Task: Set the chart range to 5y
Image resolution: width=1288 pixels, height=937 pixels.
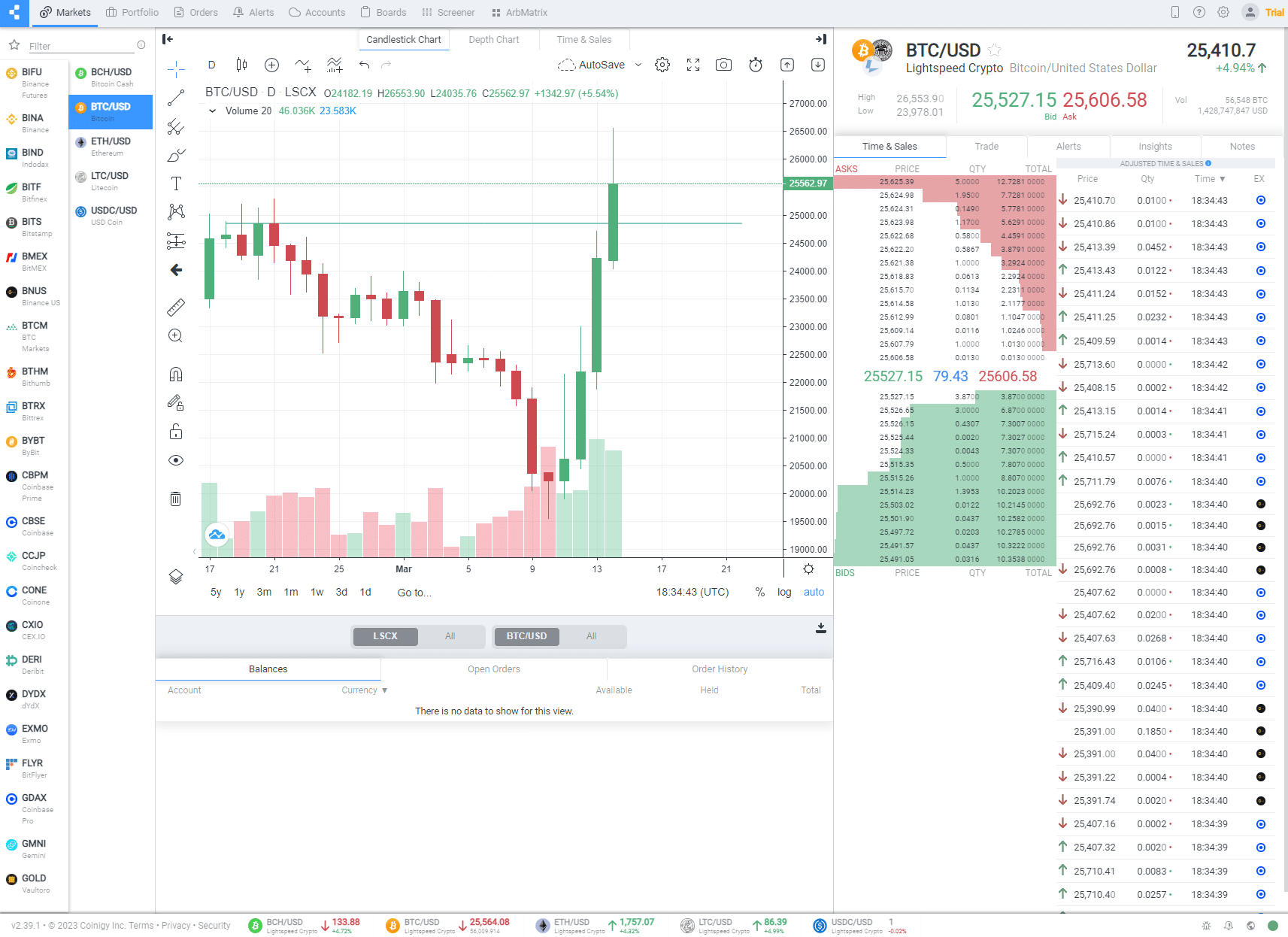Action: [216, 593]
